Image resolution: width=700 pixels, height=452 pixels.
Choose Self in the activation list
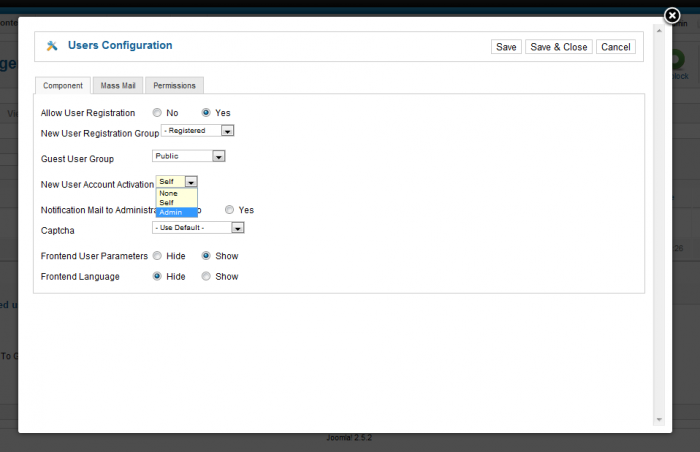click(177, 203)
